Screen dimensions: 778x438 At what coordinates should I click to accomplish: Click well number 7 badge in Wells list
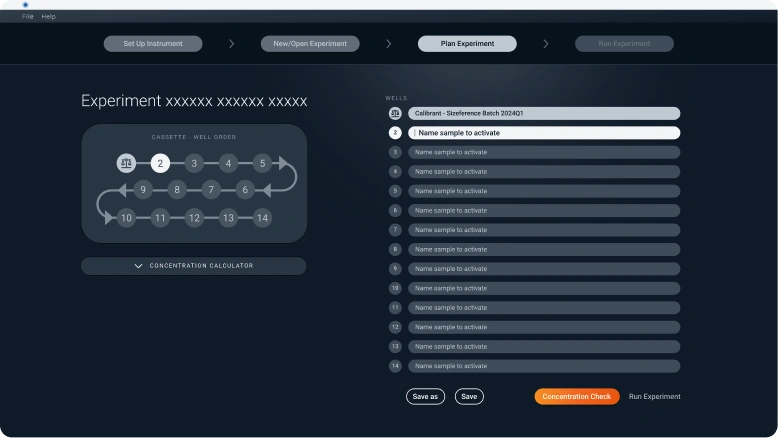[395, 230]
